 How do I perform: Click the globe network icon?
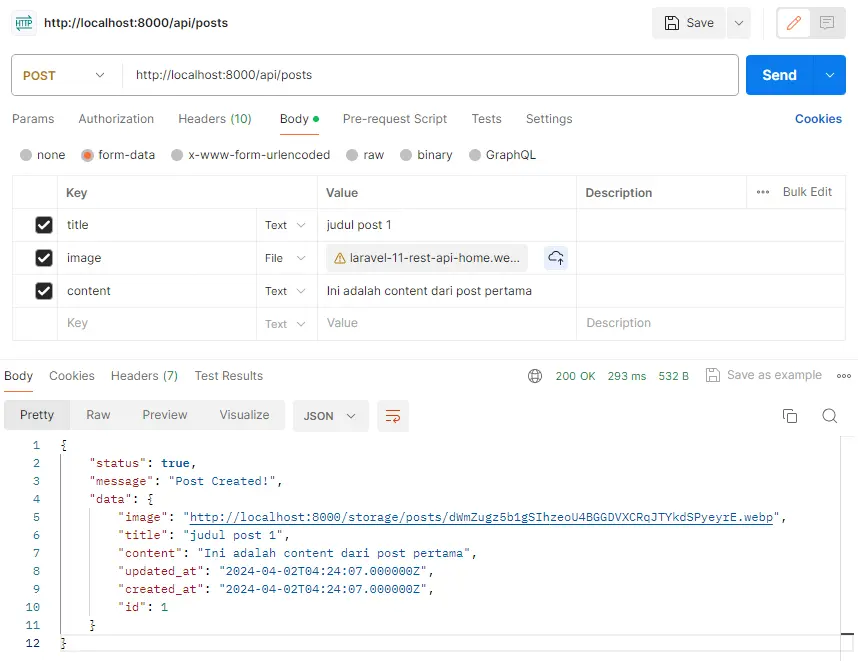click(x=535, y=376)
